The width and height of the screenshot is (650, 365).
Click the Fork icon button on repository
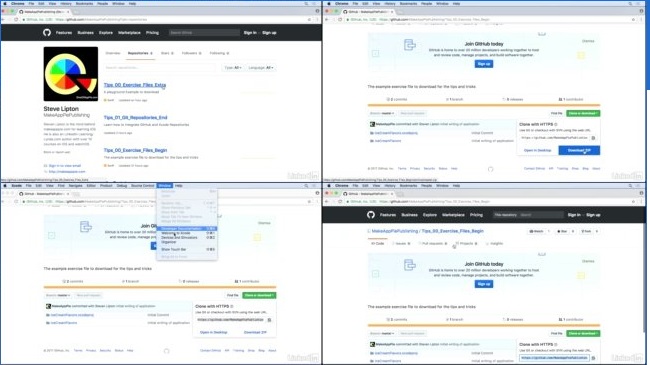click(586, 231)
